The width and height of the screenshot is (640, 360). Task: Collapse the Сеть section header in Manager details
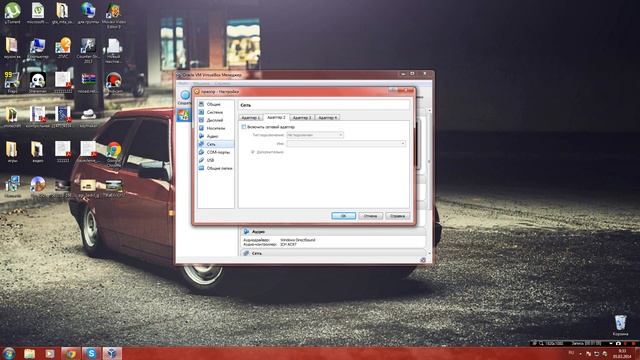(x=257, y=253)
